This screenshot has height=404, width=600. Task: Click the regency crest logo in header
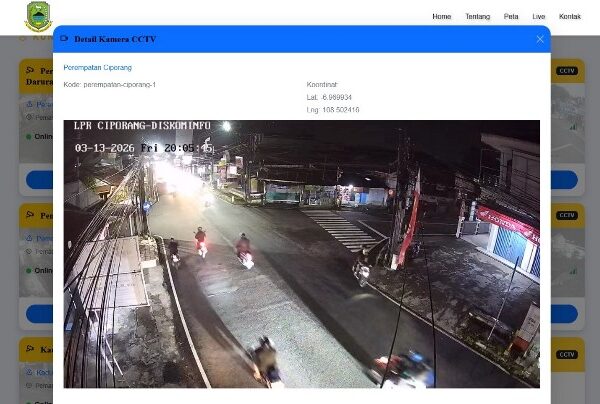pos(38,17)
